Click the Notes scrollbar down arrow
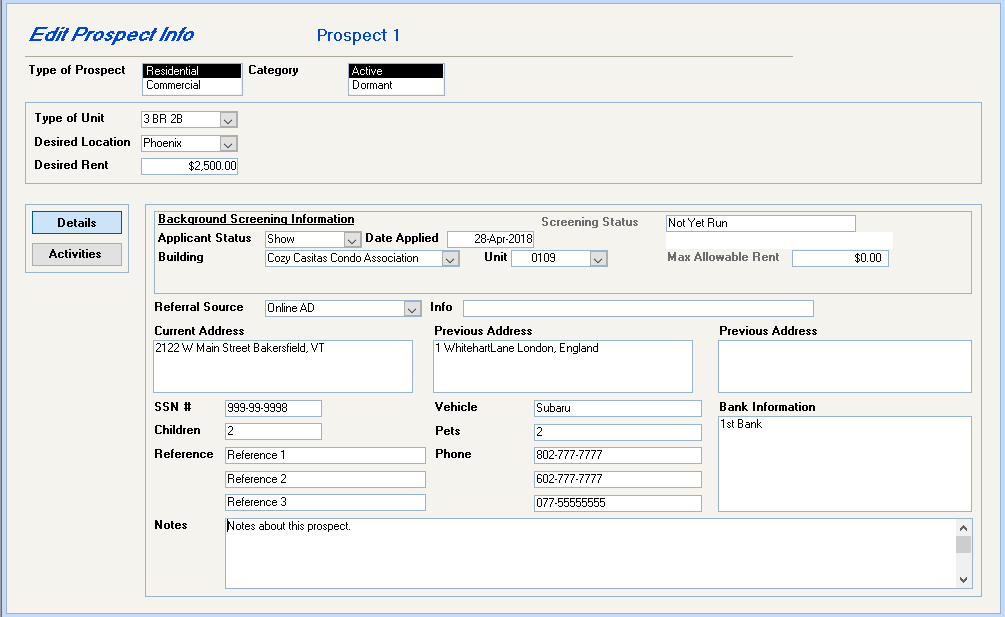1005x617 pixels. (963, 579)
